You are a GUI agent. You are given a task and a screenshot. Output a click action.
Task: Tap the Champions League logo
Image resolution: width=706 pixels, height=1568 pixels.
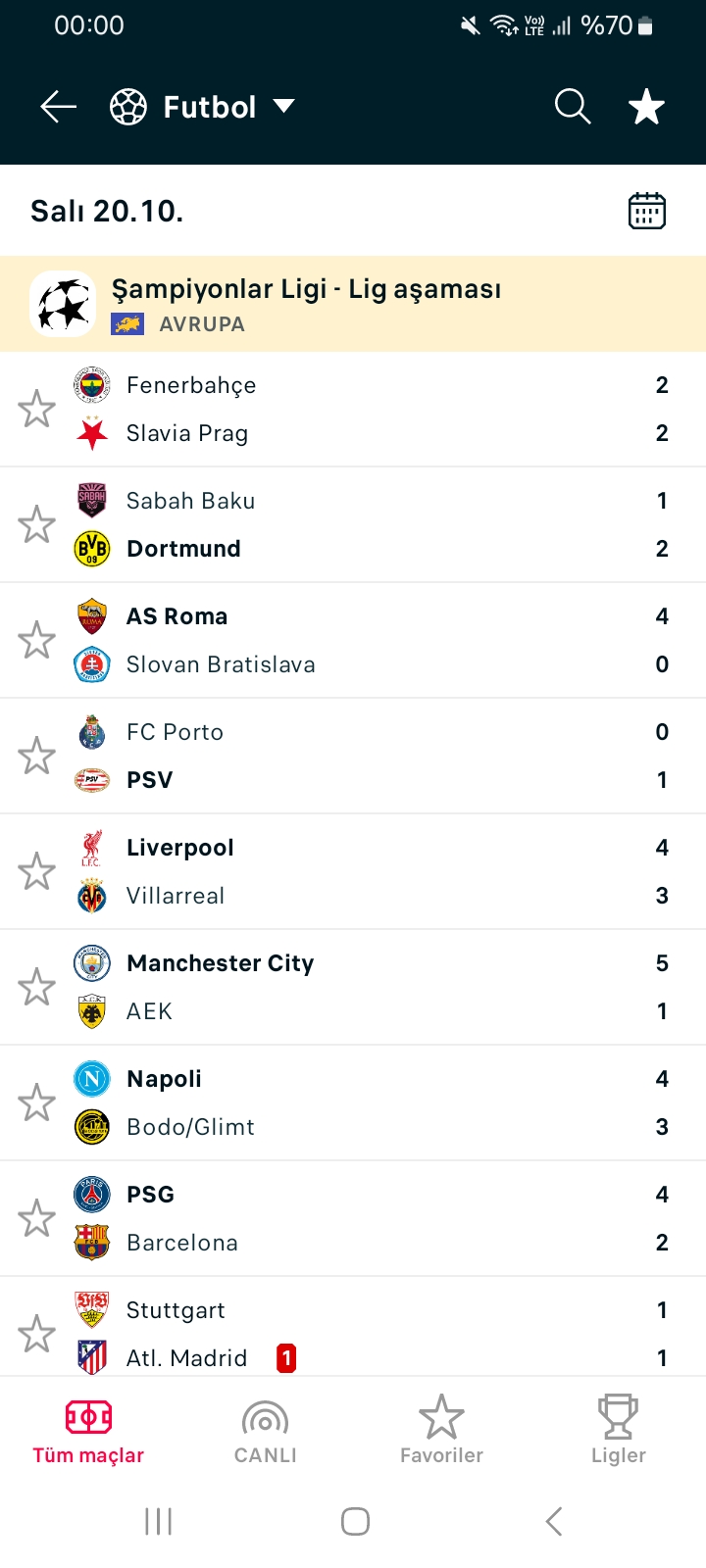click(x=64, y=304)
